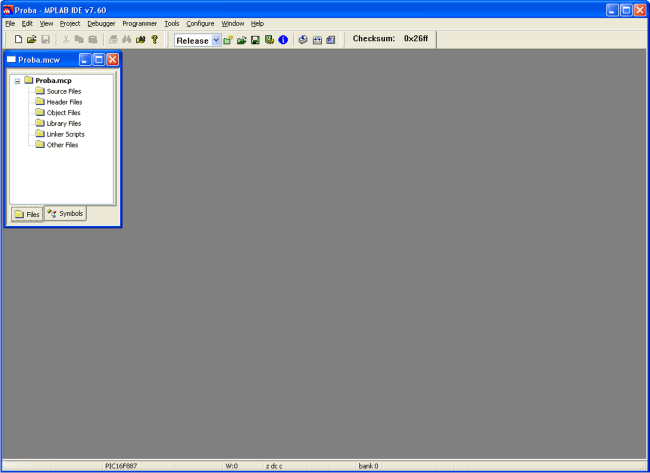Click the Print toolbar icon
Image resolution: width=650 pixels, height=473 pixels.
[113, 39]
